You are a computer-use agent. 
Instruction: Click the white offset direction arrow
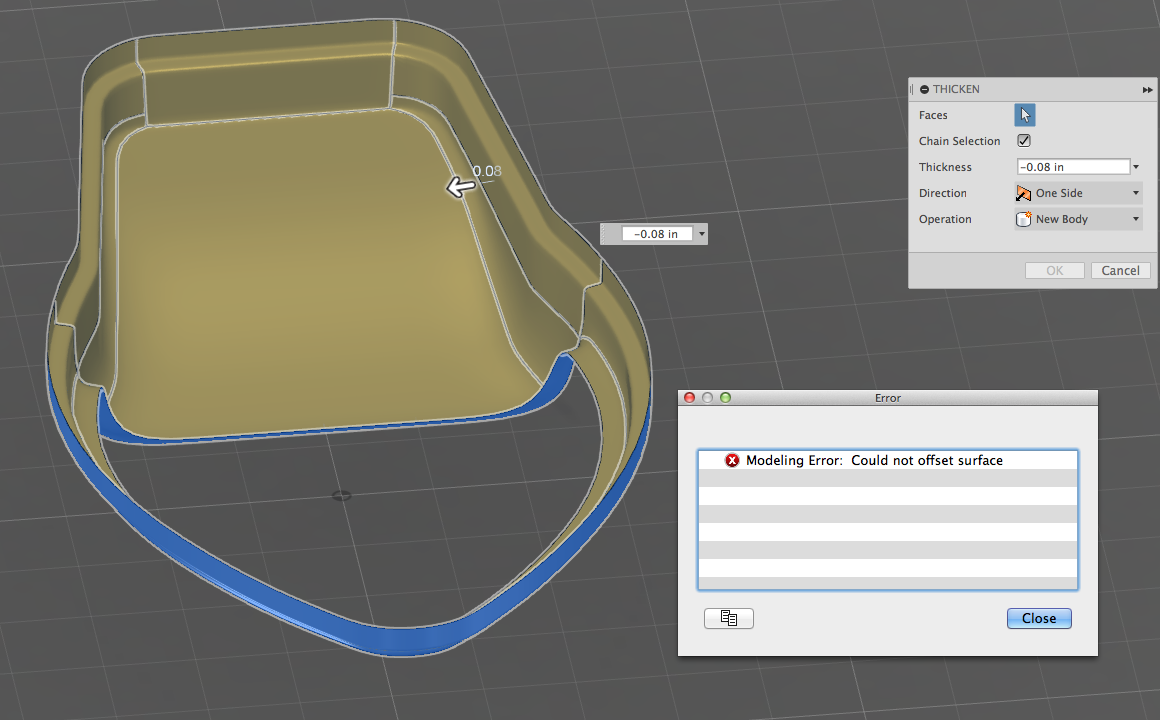459,186
